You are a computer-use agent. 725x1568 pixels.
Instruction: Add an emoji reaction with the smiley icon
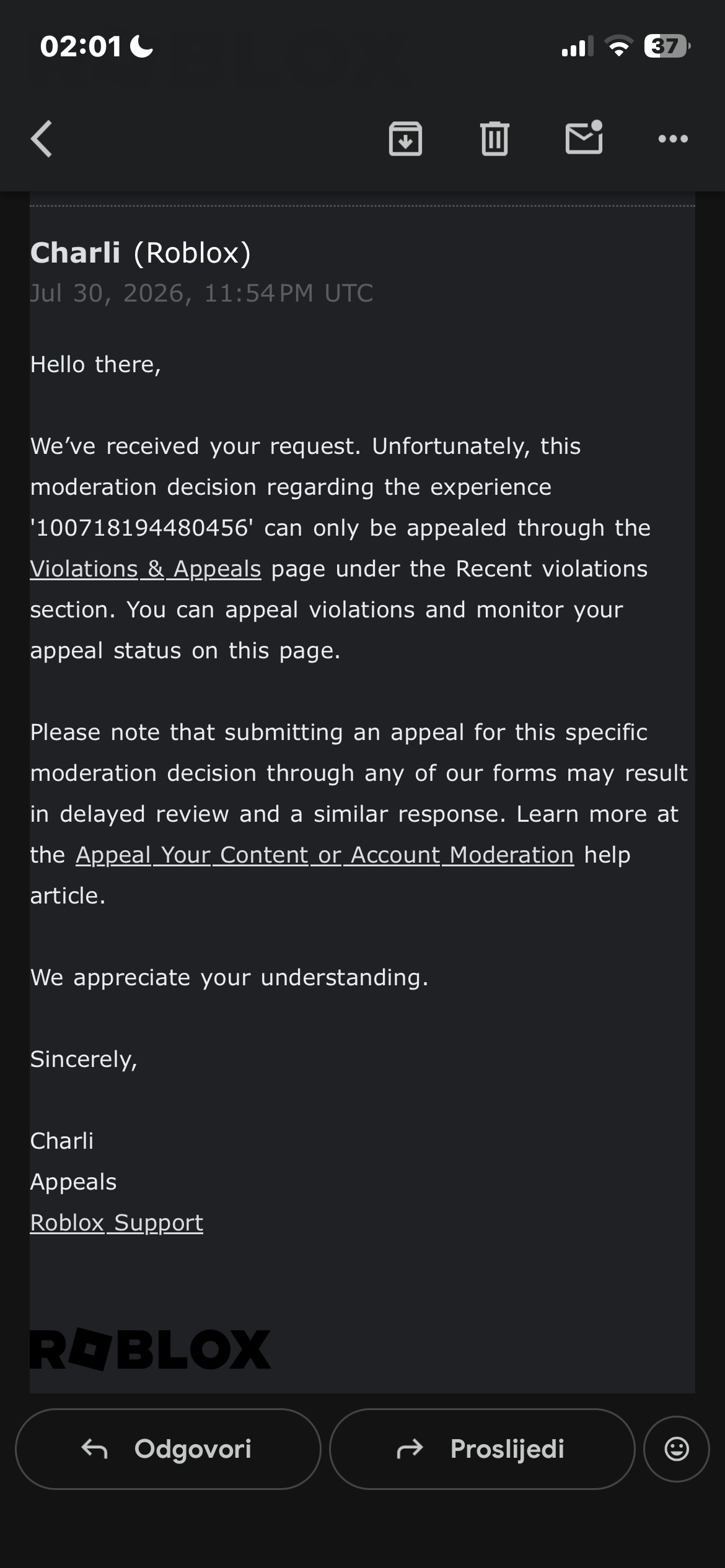click(x=677, y=1449)
